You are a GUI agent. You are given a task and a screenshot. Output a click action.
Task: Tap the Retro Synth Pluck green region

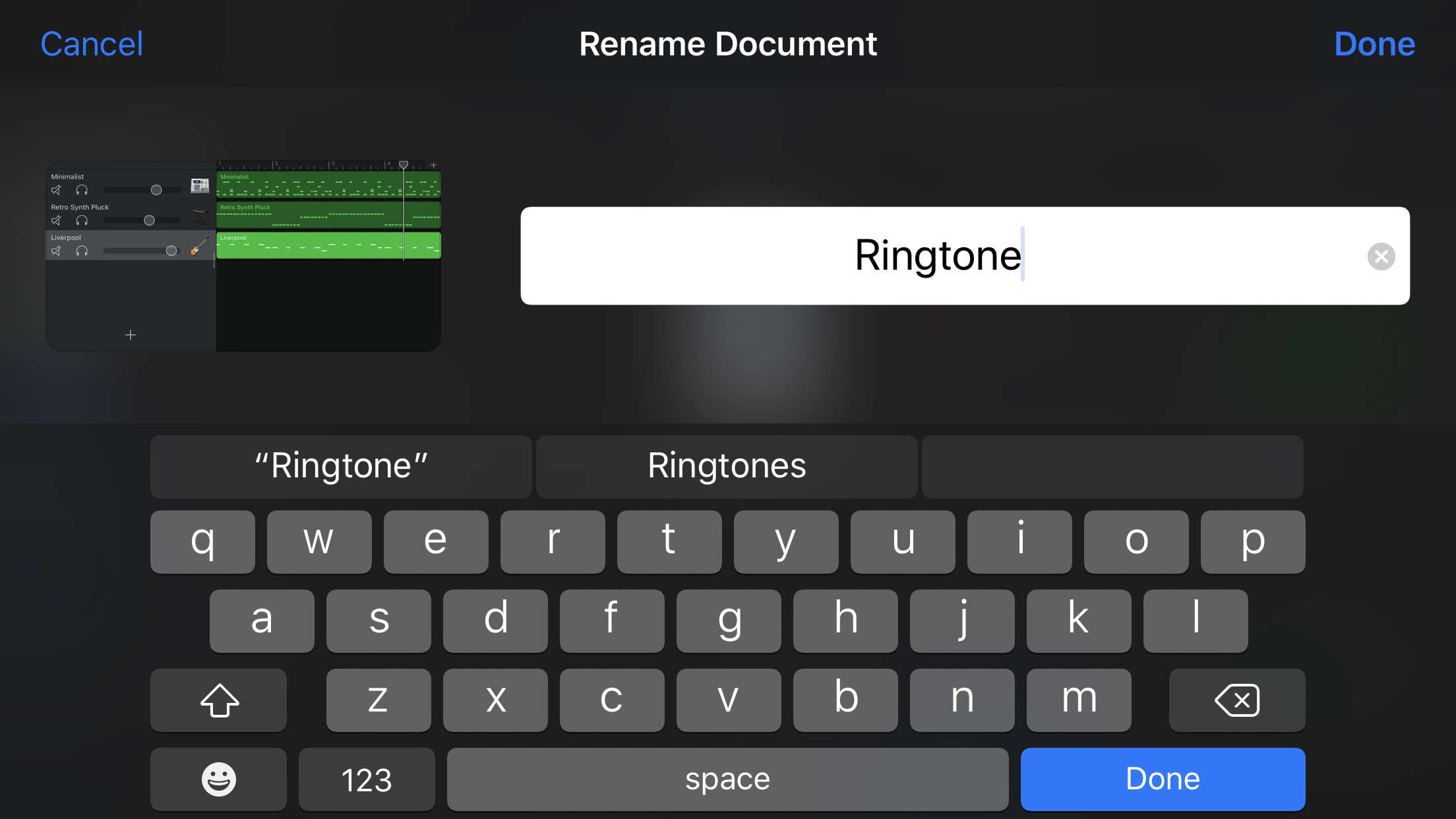[x=328, y=215]
